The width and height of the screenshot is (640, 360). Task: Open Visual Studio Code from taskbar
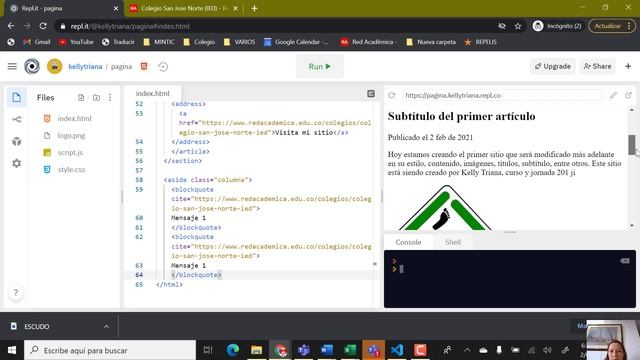click(397, 350)
